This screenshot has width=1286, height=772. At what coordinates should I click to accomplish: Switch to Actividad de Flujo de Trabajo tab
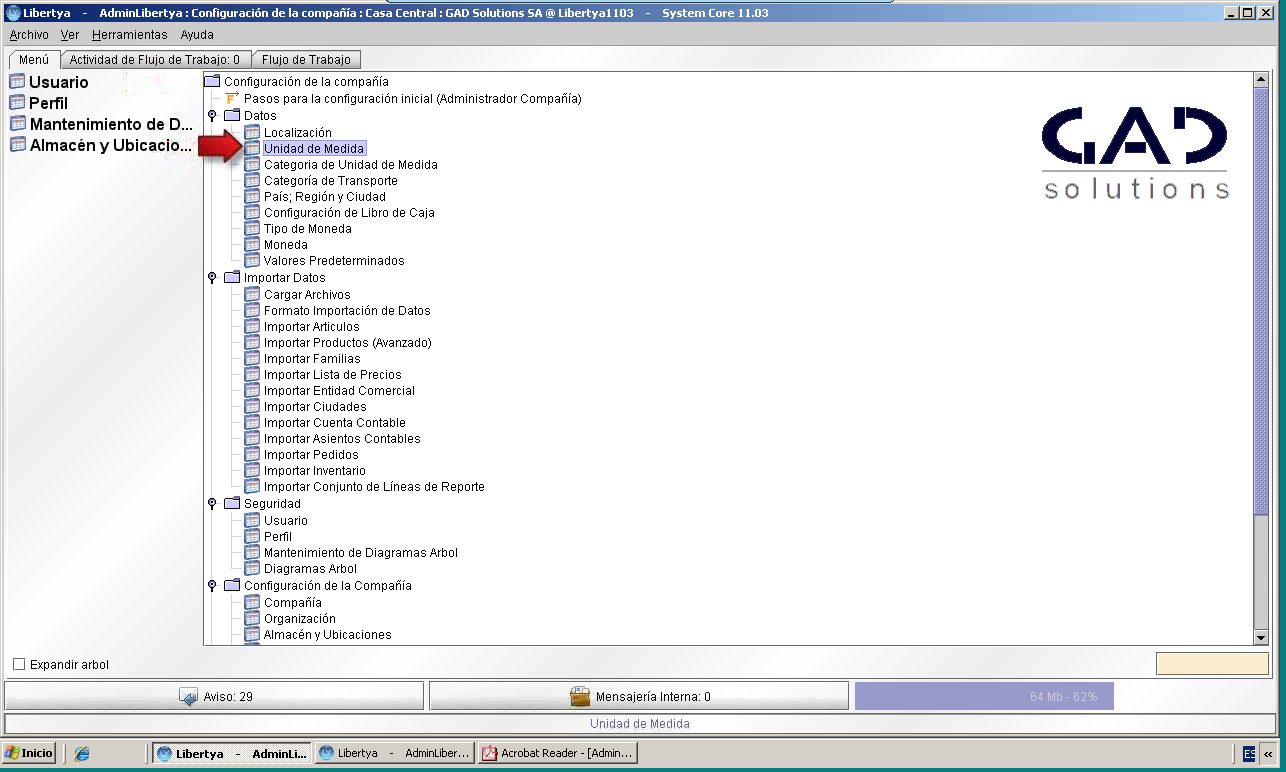[154, 60]
